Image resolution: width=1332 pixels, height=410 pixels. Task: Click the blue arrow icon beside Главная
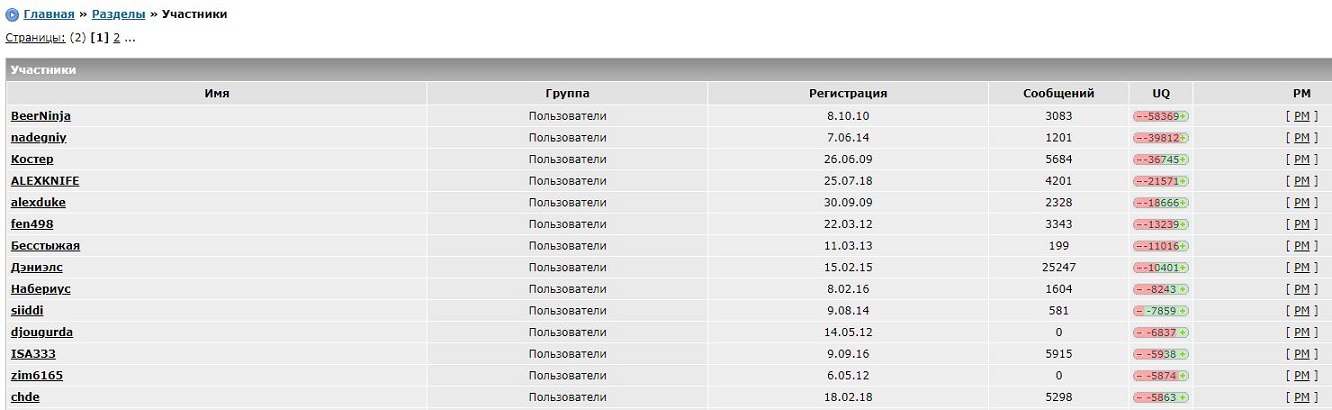12,15
